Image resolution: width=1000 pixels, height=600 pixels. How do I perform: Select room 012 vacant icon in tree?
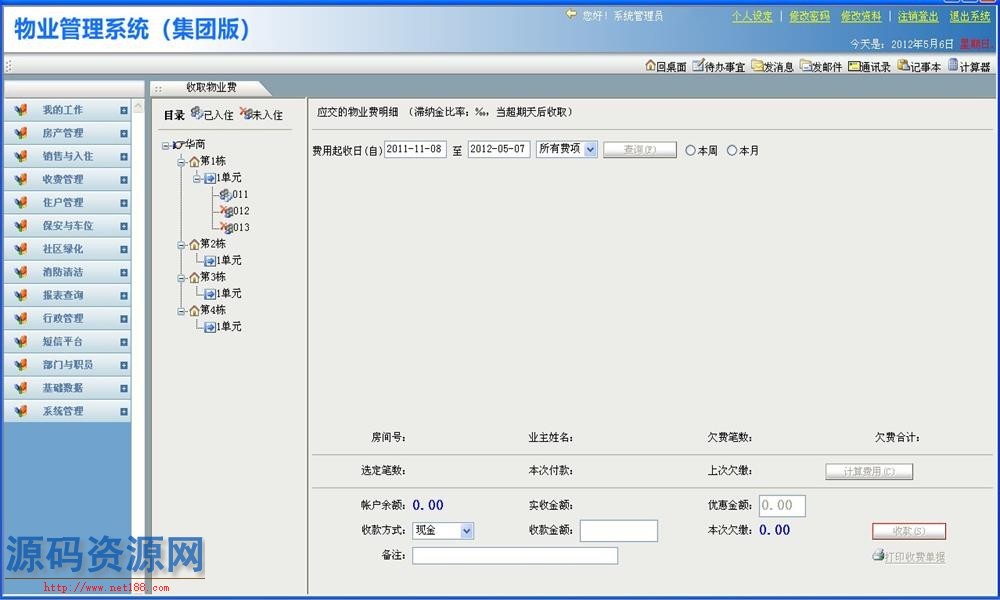(226, 211)
